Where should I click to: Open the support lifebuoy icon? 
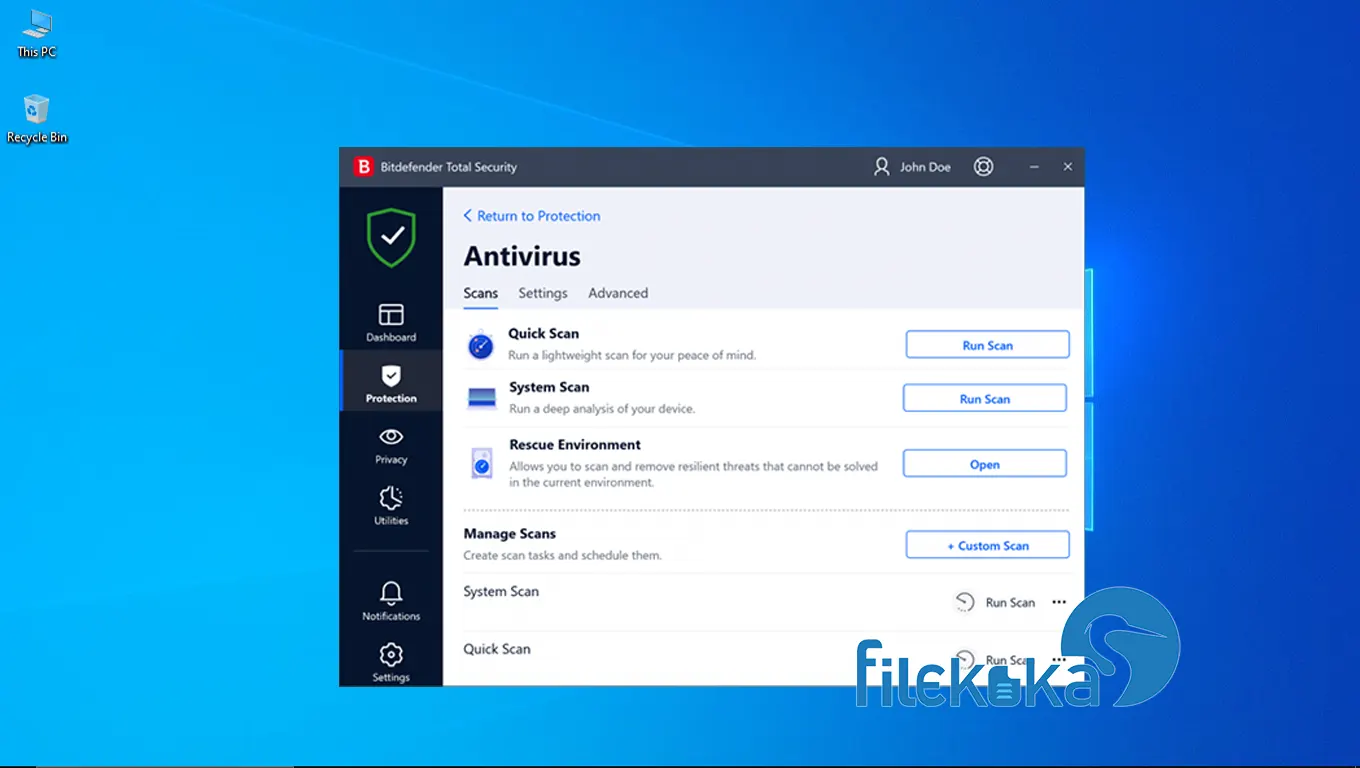(984, 167)
